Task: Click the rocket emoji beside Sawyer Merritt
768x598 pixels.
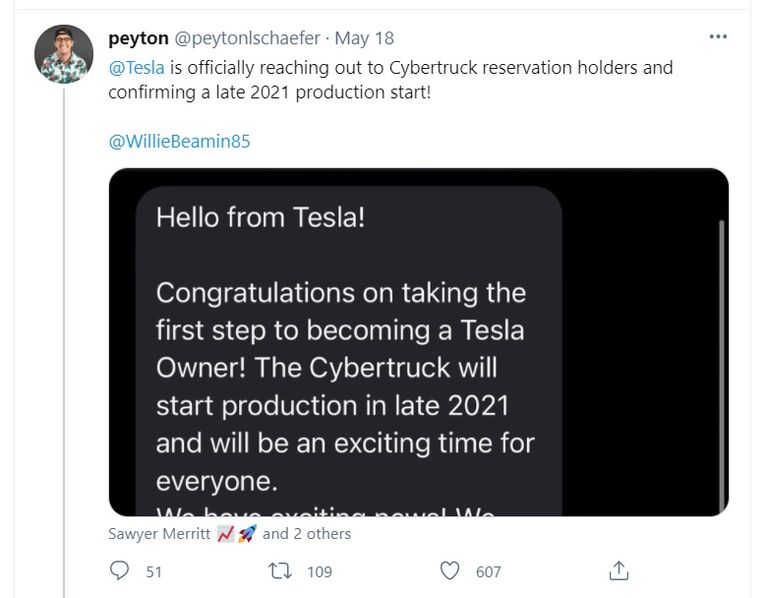Action: click(246, 534)
